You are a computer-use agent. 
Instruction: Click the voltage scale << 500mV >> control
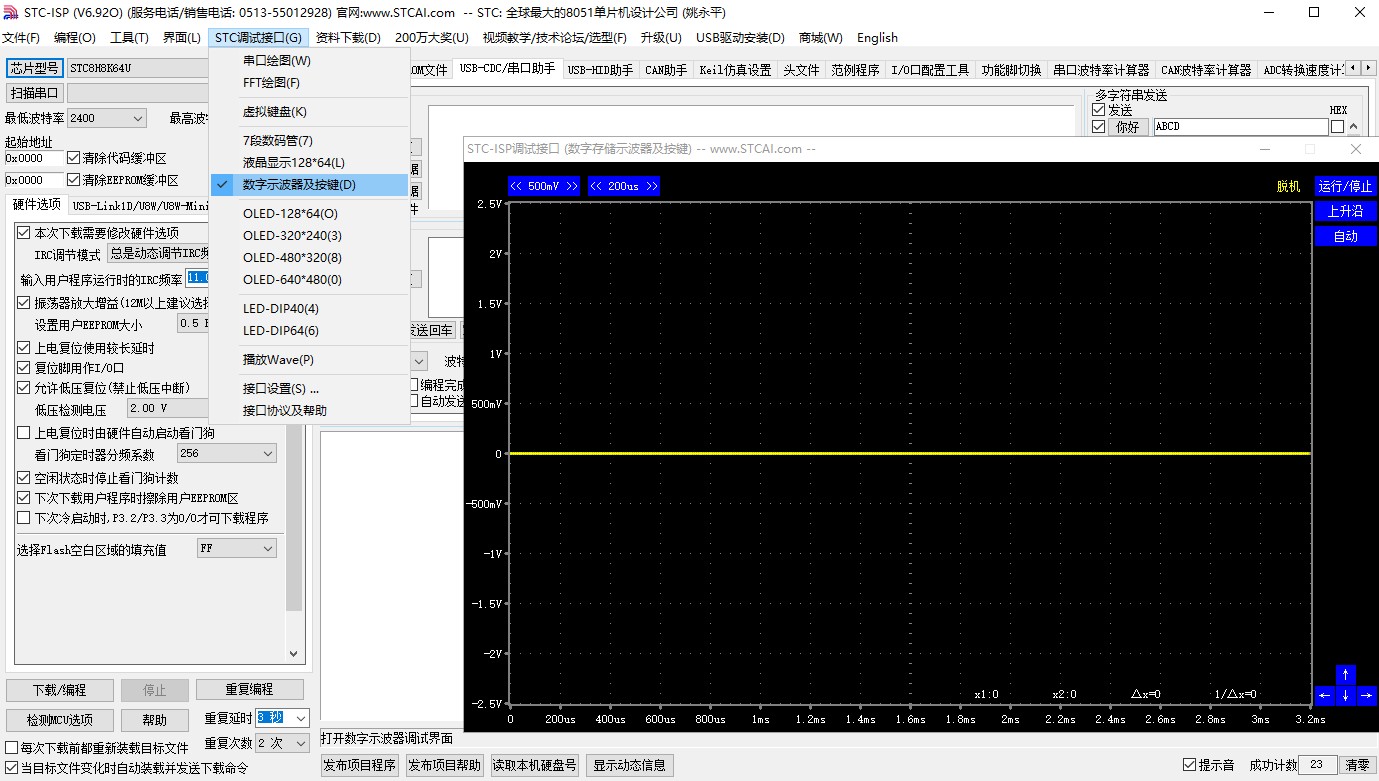(x=544, y=186)
